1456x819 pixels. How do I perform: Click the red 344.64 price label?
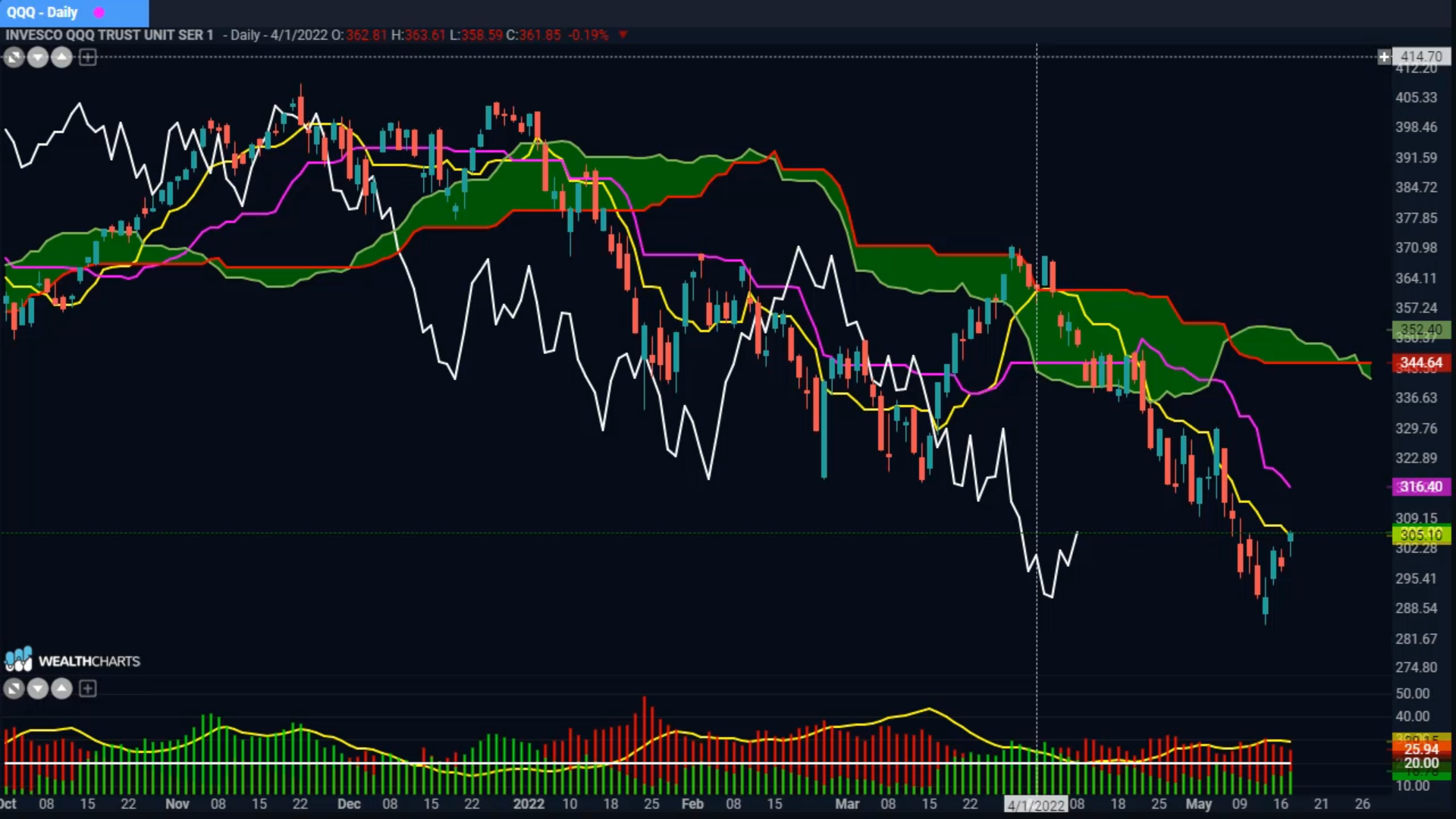pos(1422,362)
